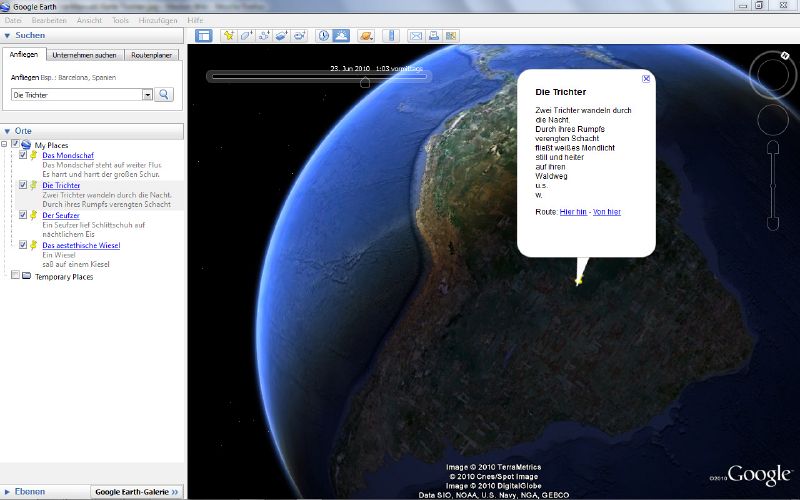The width and height of the screenshot is (800, 500).
Task: Click the view in Google Maps icon
Action: (451, 35)
